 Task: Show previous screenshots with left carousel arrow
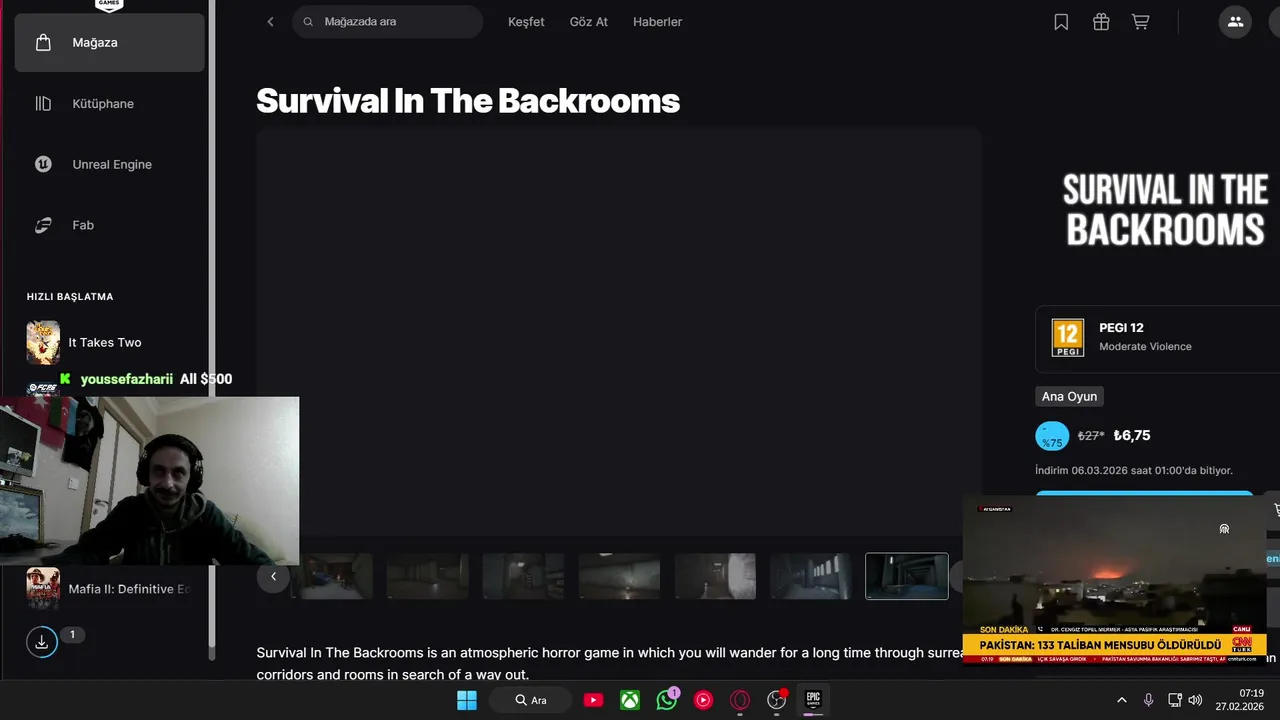(273, 577)
